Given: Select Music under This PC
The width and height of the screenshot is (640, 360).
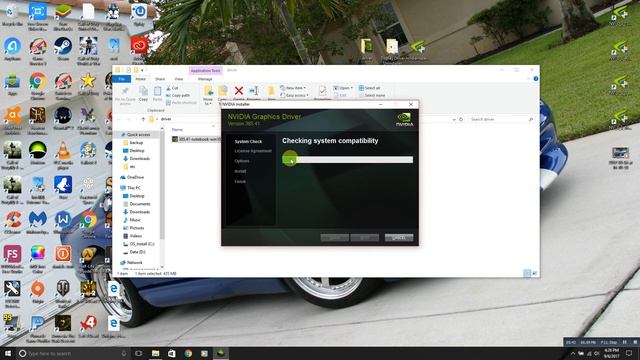Looking at the screenshot, I should 132,220.
